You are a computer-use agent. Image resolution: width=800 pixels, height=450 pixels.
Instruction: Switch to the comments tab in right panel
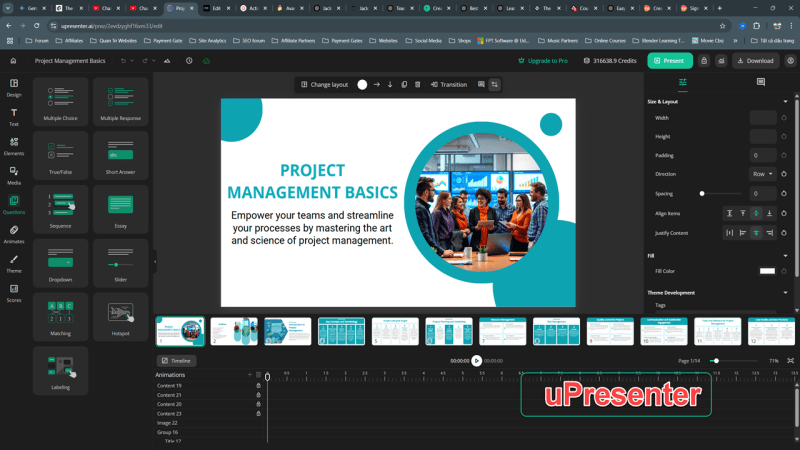coord(760,82)
